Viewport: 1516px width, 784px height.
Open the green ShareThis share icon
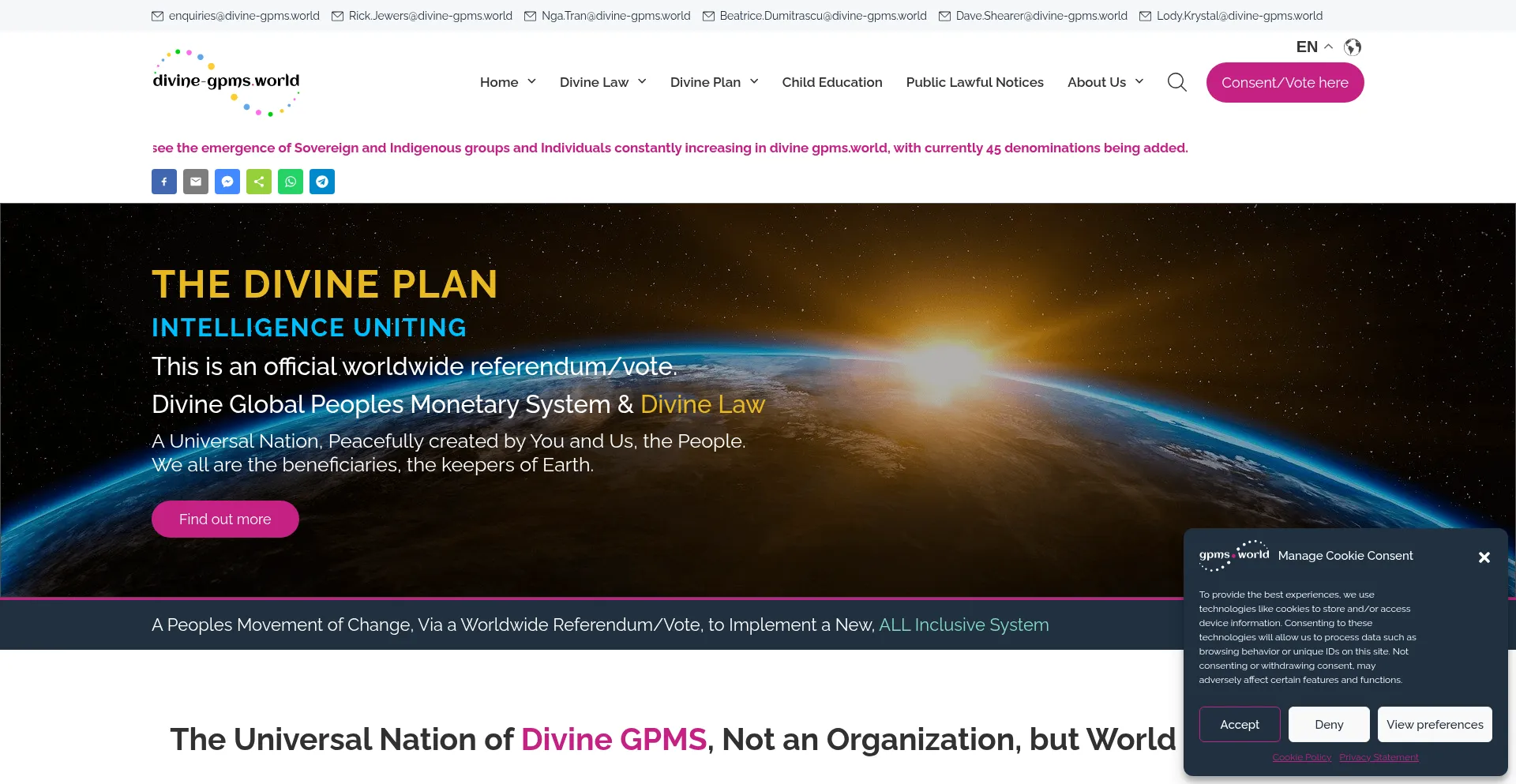259,182
